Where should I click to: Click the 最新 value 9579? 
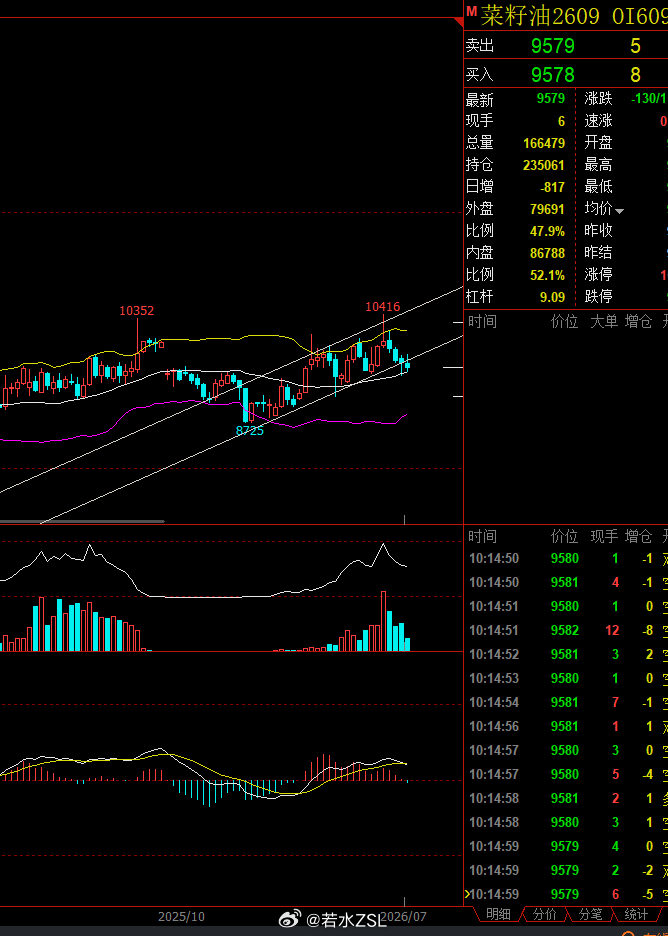tap(550, 99)
